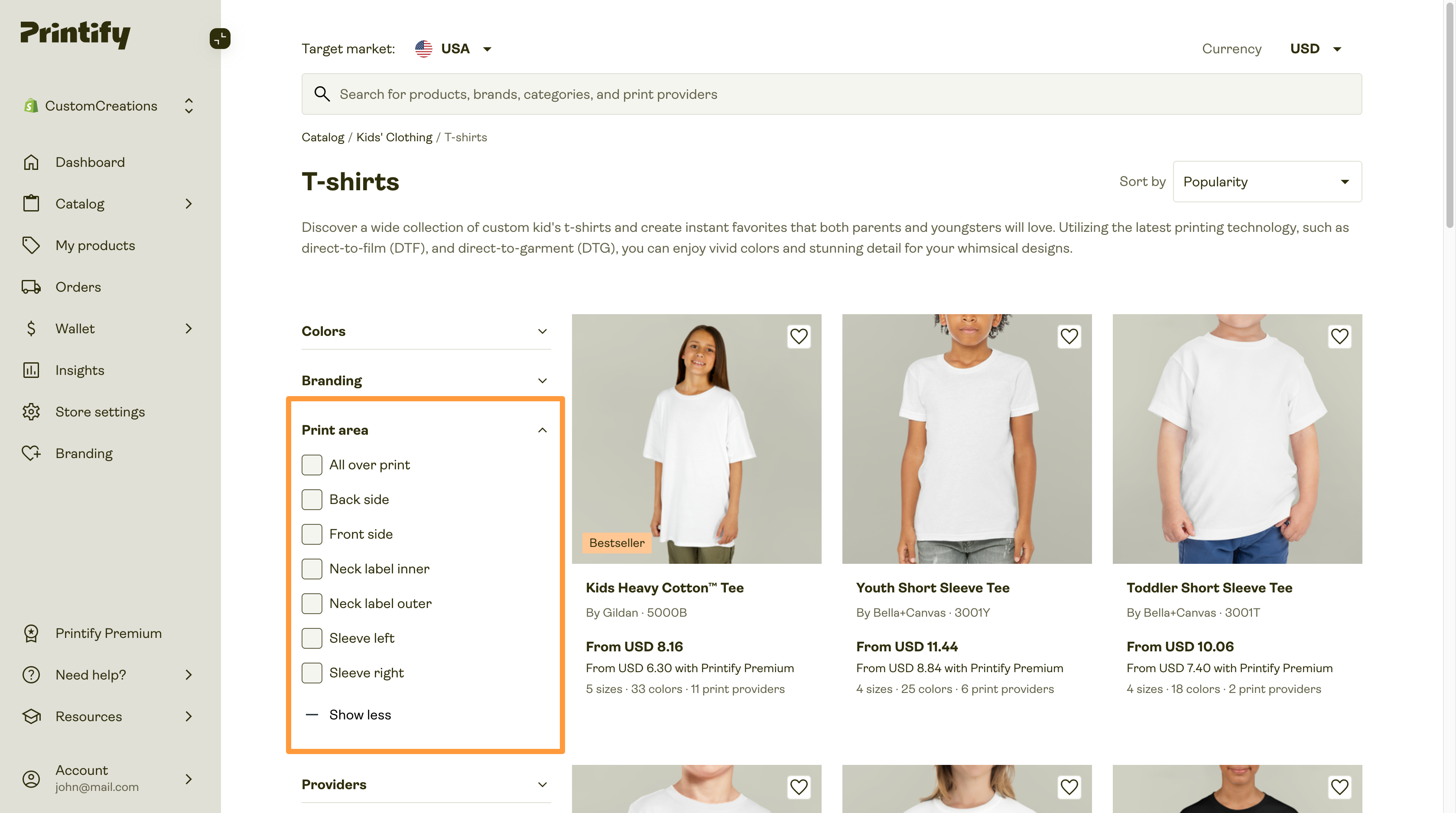
Task: Click the Catalog breadcrumb link
Action: click(x=323, y=137)
